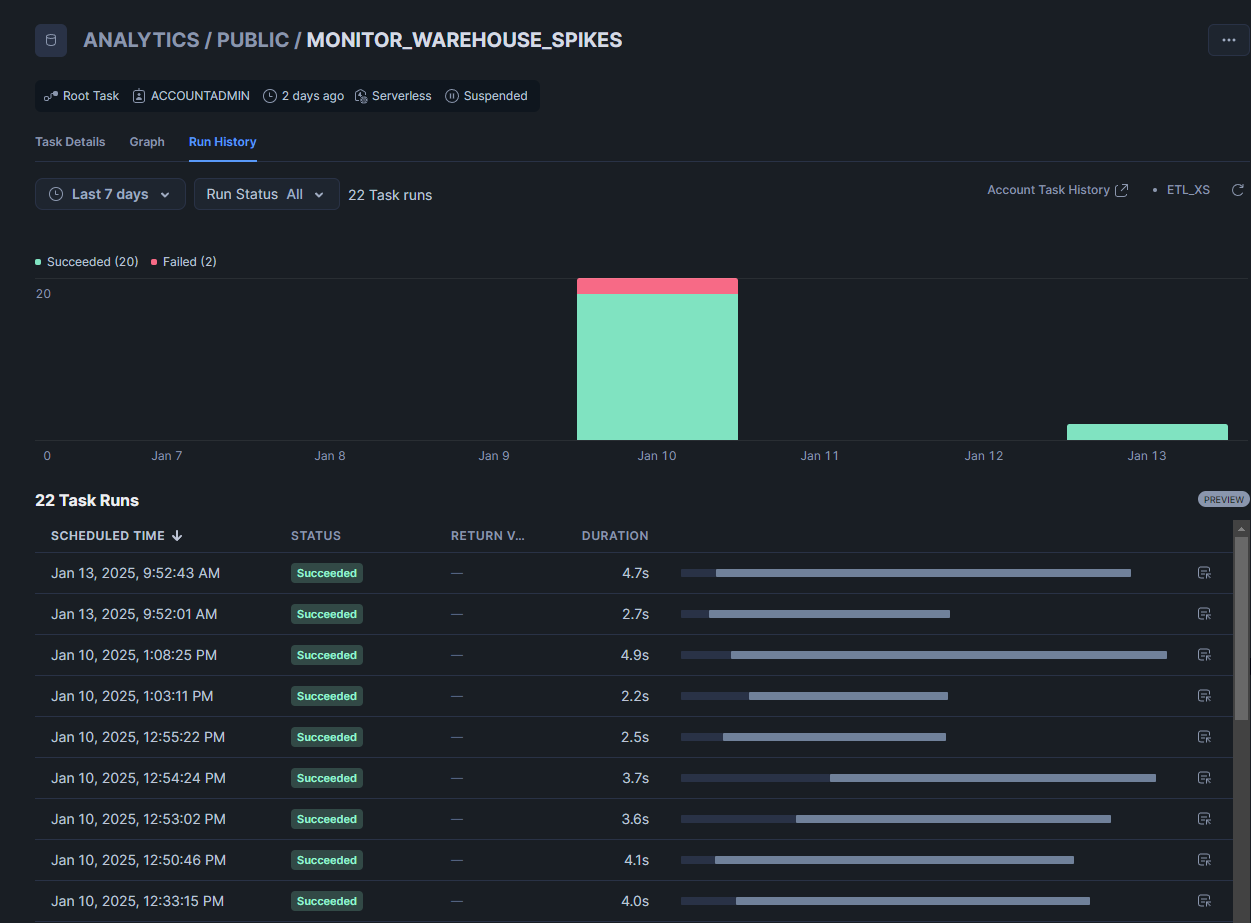This screenshot has width=1251, height=923.
Task: Switch to the Task Details tab
Action: [70, 142]
